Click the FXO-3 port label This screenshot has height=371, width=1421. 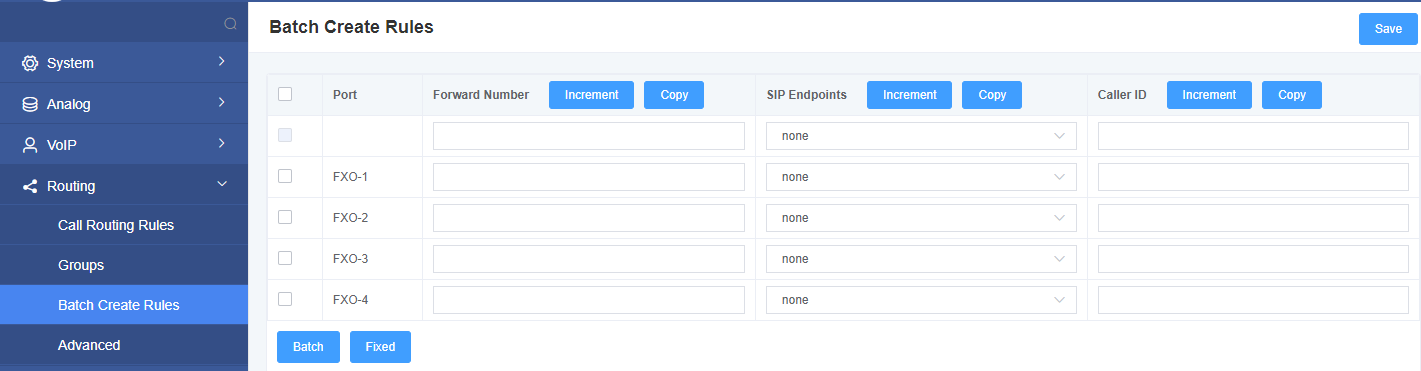click(x=351, y=259)
